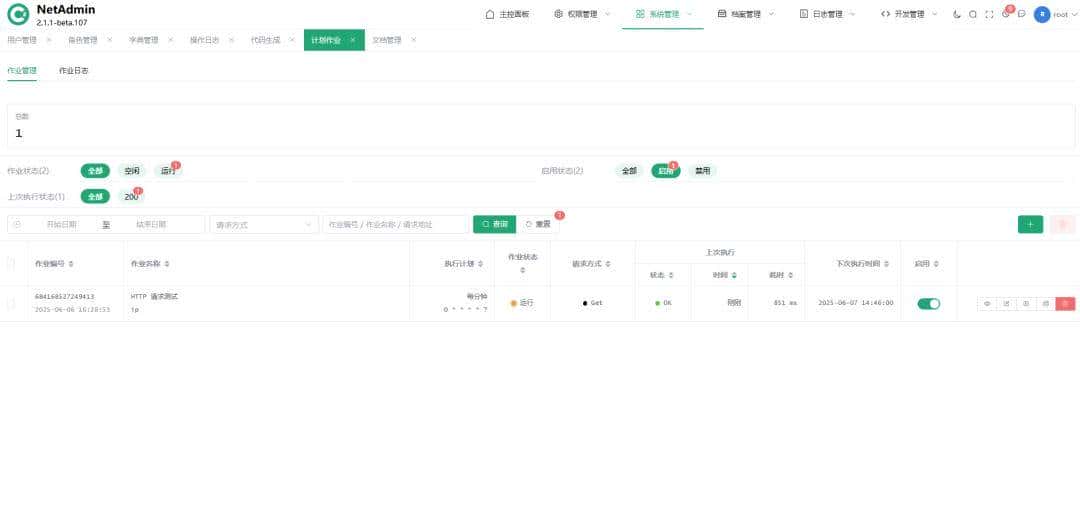Image resolution: width=1080 pixels, height=514 pixels.
Task: Select the 作业管理 sub-tab
Action: pyautogui.click(x=22, y=70)
